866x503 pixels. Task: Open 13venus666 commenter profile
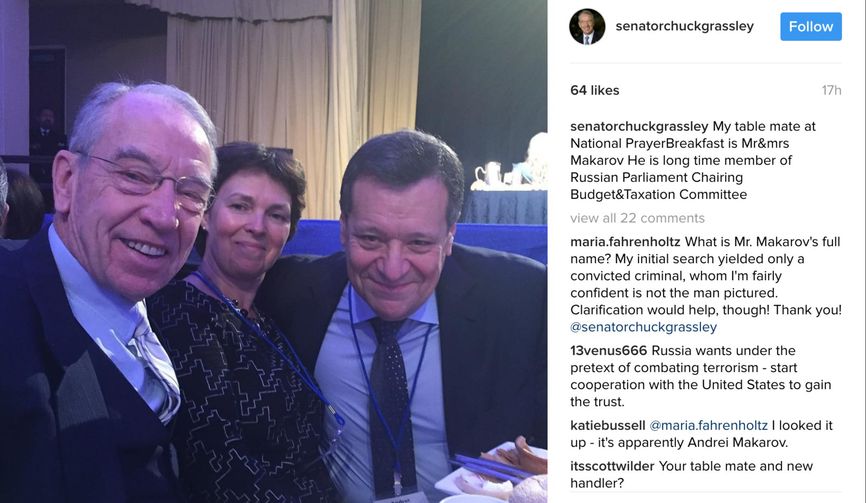(x=609, y=351)
